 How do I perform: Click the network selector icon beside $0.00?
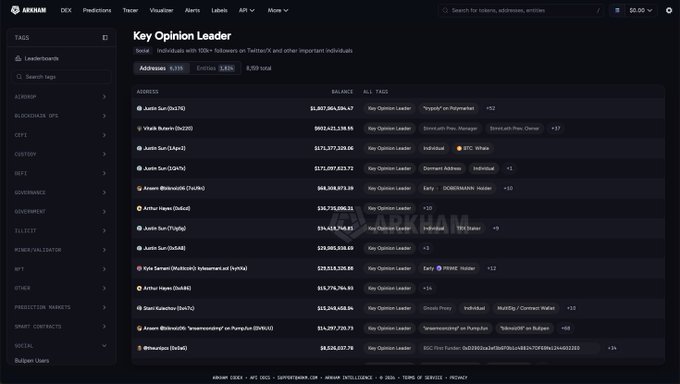pyautogui.click(x=617, y=10)
